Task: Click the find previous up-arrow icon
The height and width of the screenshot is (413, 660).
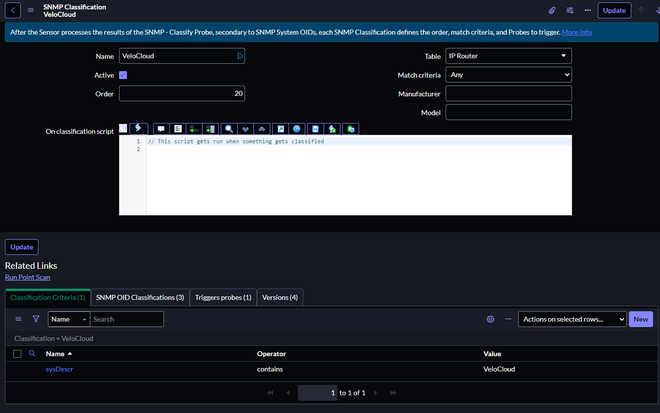Action: [262, 129]
